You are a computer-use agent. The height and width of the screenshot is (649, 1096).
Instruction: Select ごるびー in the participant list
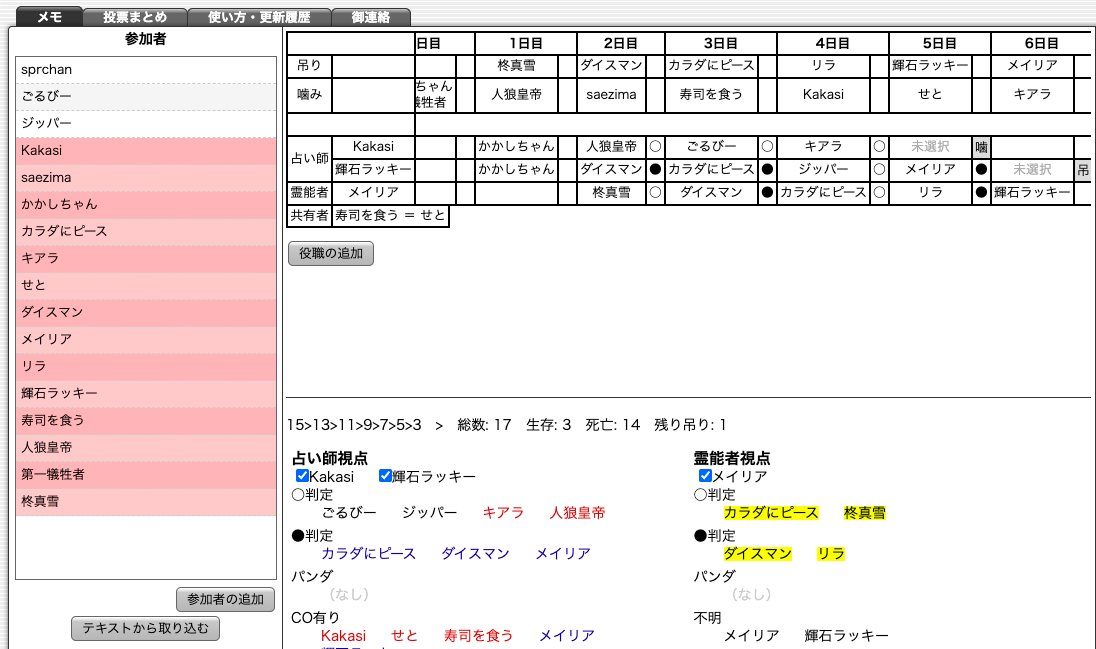[x=145, y=97]
